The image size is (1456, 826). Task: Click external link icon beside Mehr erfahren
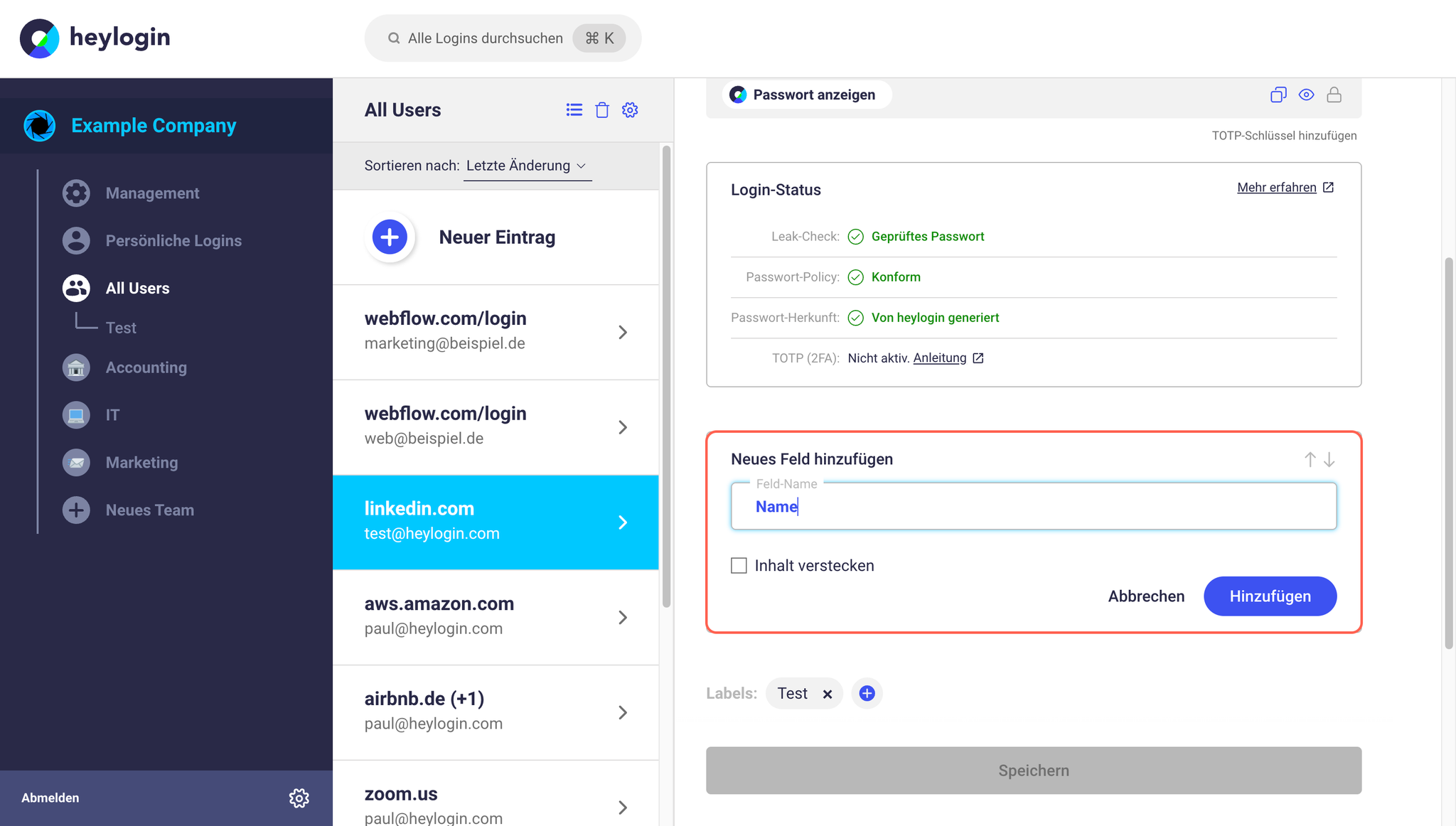pos(1328,187)
